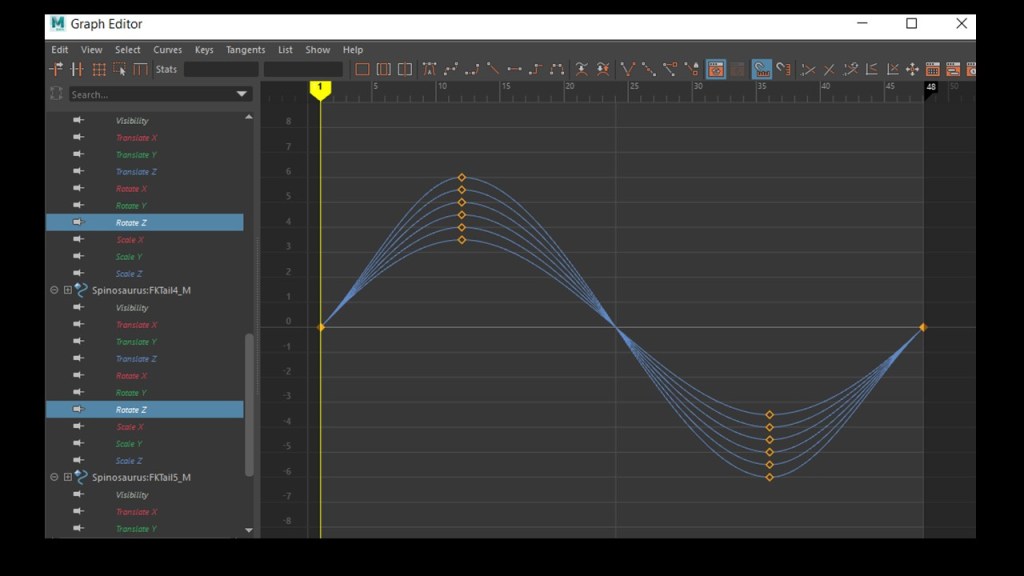Click the yellow frame 1 time marker
Image resolution: width=1024 pixels, height=576 pixels.
pyautogui.click(x=320, y=89)
